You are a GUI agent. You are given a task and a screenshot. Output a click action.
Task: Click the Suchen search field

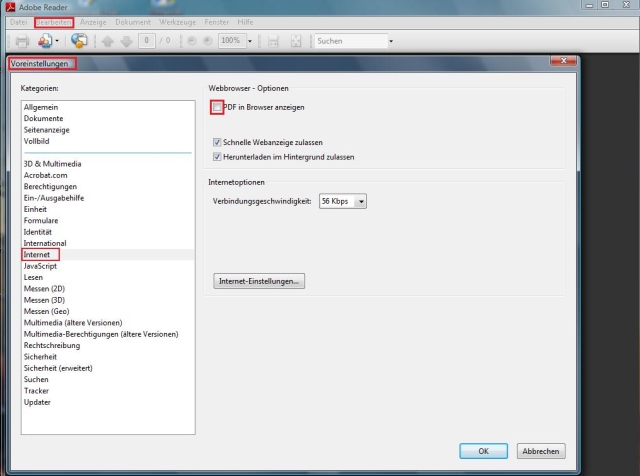351,41
